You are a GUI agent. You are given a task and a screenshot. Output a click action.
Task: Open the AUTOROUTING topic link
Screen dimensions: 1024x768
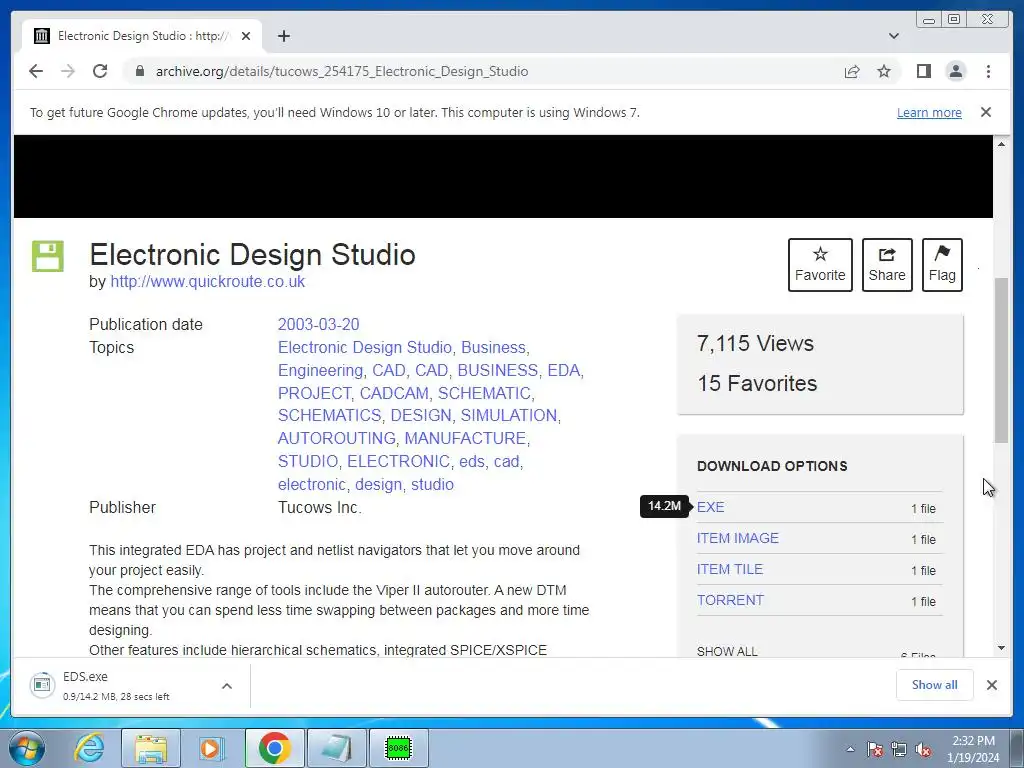click(x=336, y=438)
